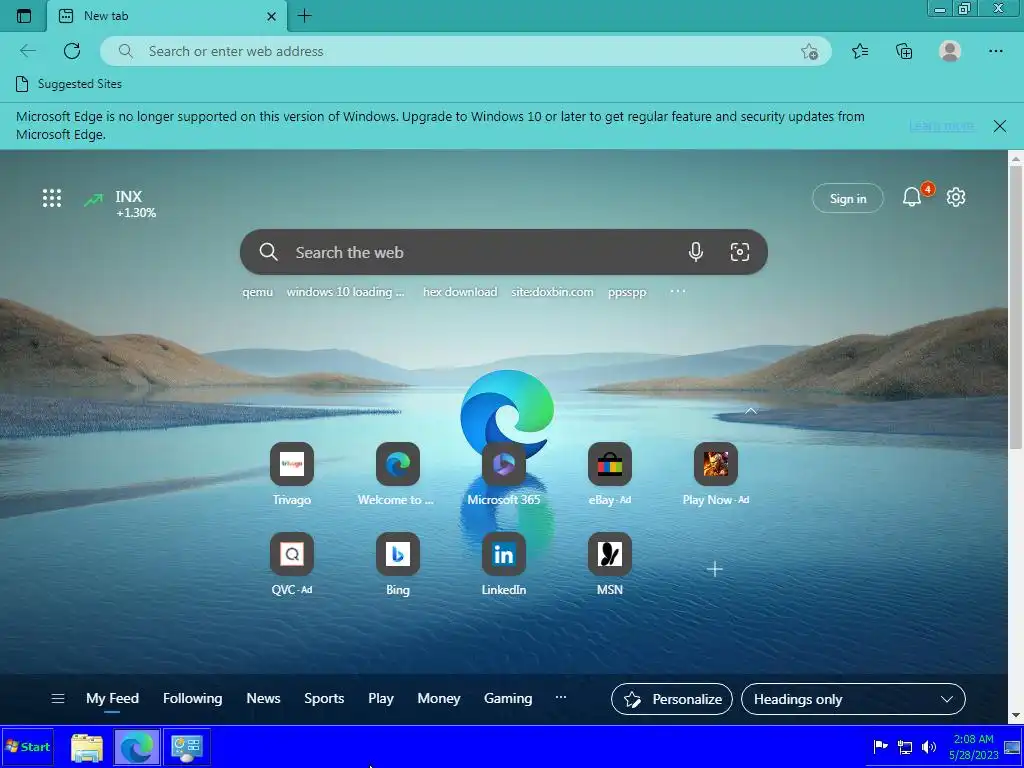Viewport: 1024px width, 768px height.
Task: Open the LinkedIn quick link
Action: 504,565
